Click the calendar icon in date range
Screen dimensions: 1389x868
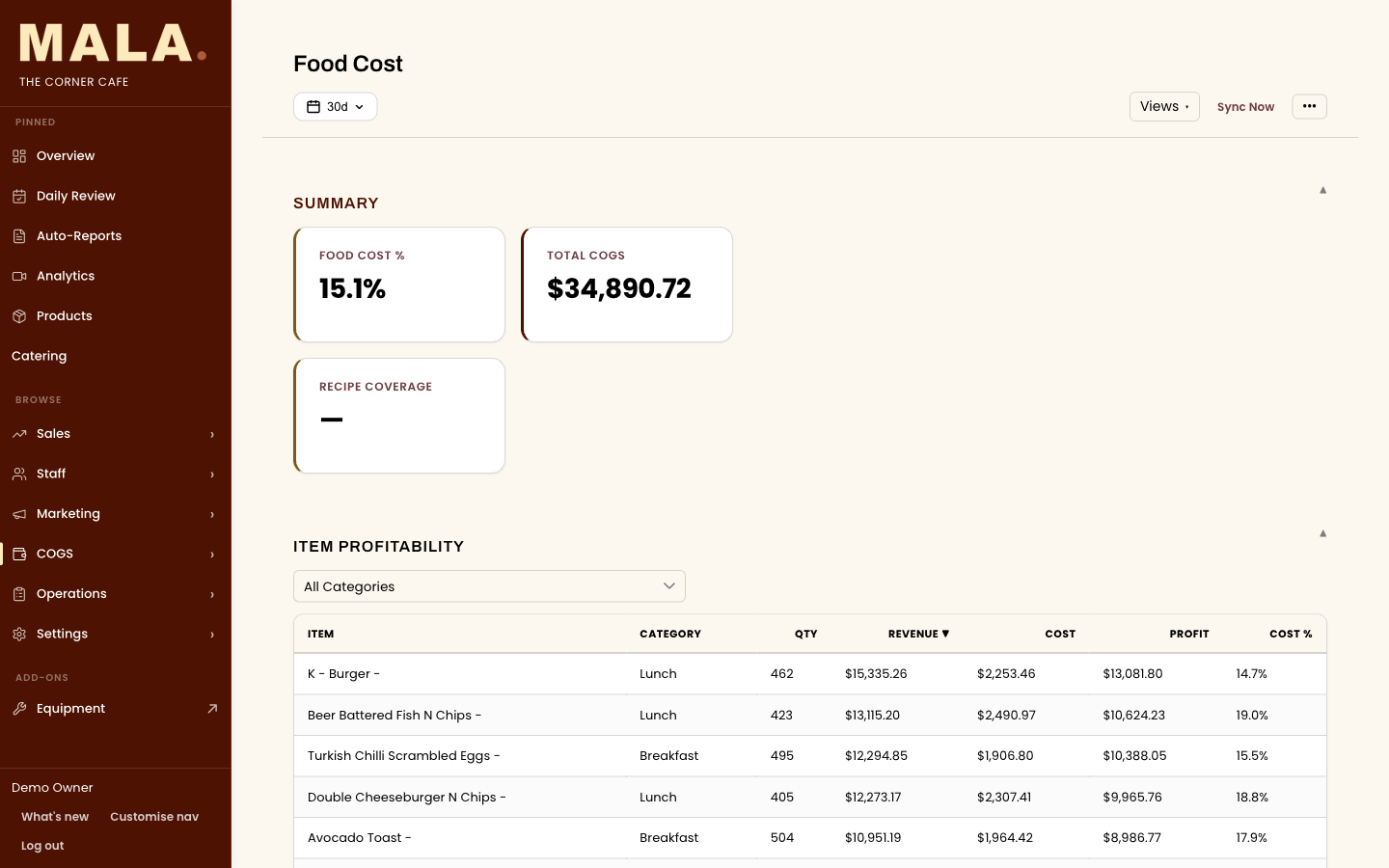(313, 107)
